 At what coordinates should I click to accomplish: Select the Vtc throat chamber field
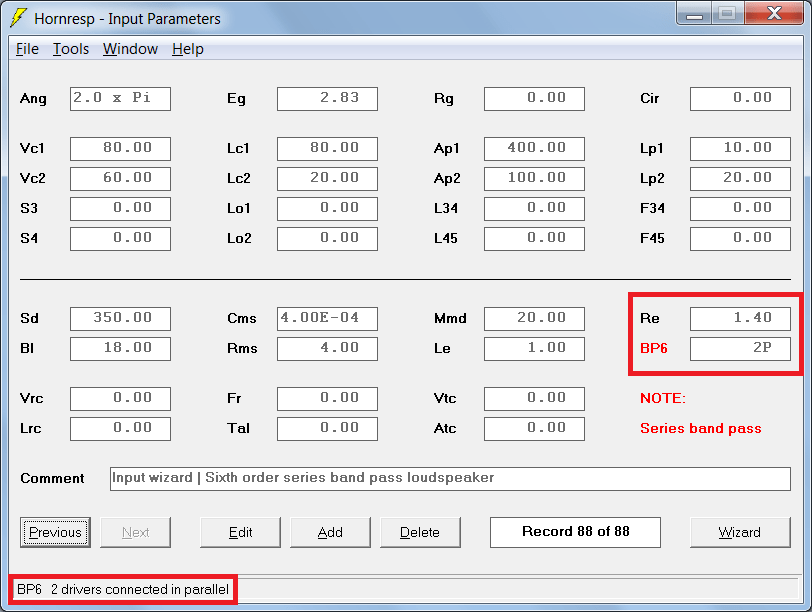pyautogui.click(x=534, y=399)
